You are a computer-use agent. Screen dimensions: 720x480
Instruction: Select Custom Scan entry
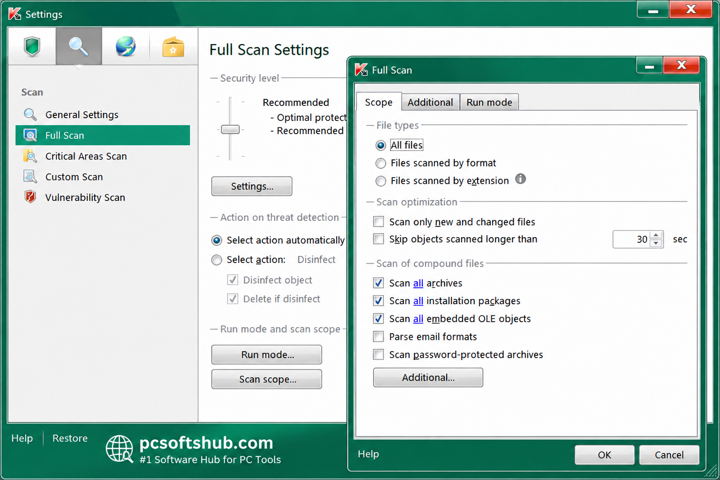(74, 177)
